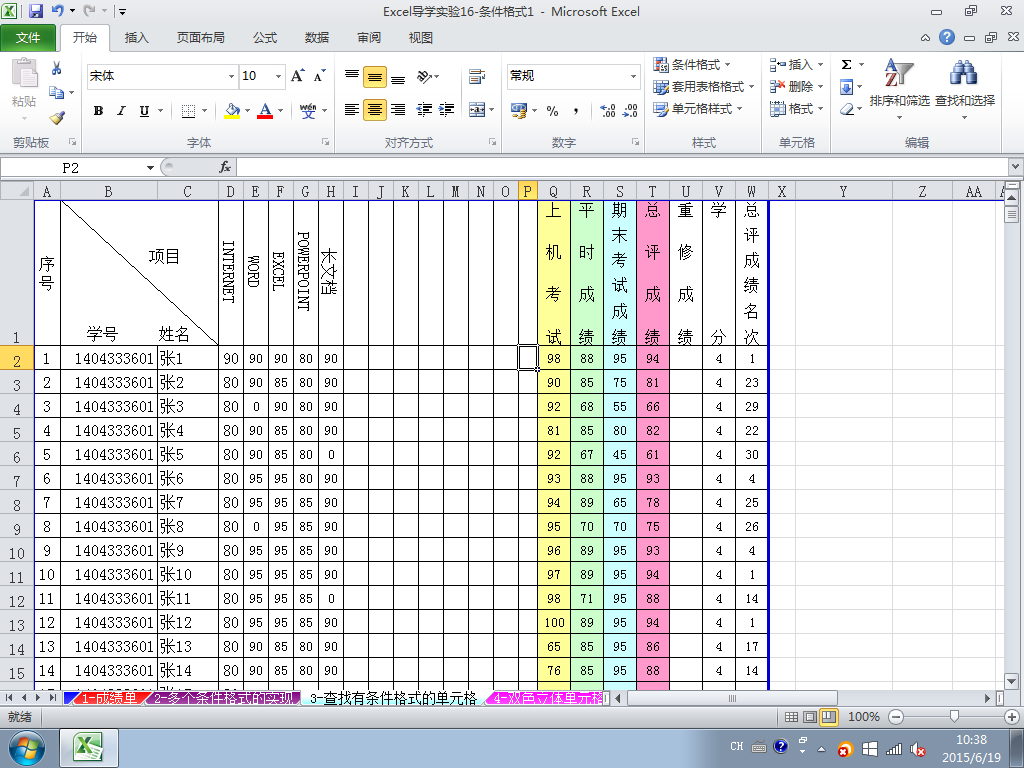Toggle center horizontal alignment
This screenshot has height=768, width=1024.
coord(375,110)
